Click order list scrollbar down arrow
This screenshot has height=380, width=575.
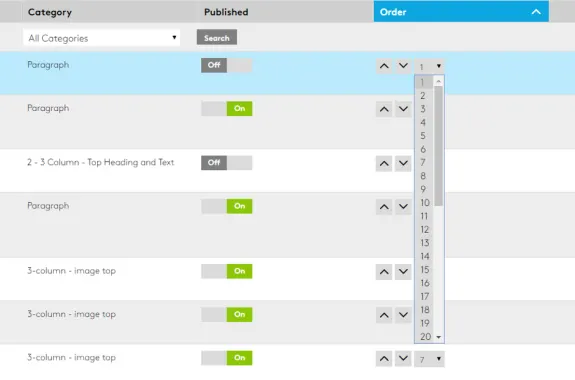pyautogui.click(x=439, y=337)
